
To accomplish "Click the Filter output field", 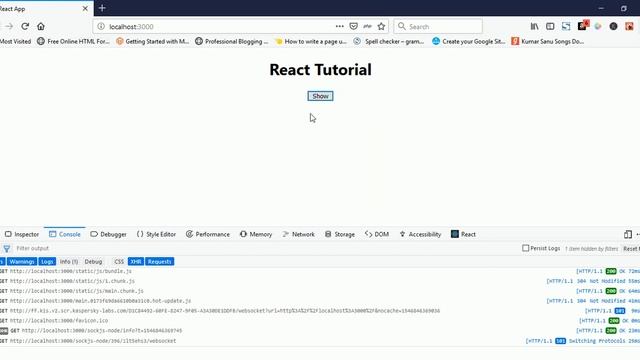I will (265, 248).
